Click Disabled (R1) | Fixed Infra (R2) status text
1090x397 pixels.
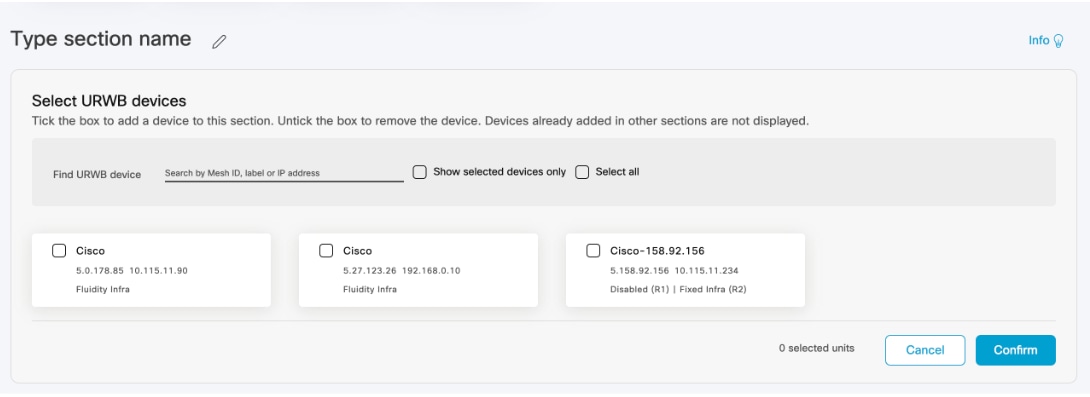click(x=678, y=289)
